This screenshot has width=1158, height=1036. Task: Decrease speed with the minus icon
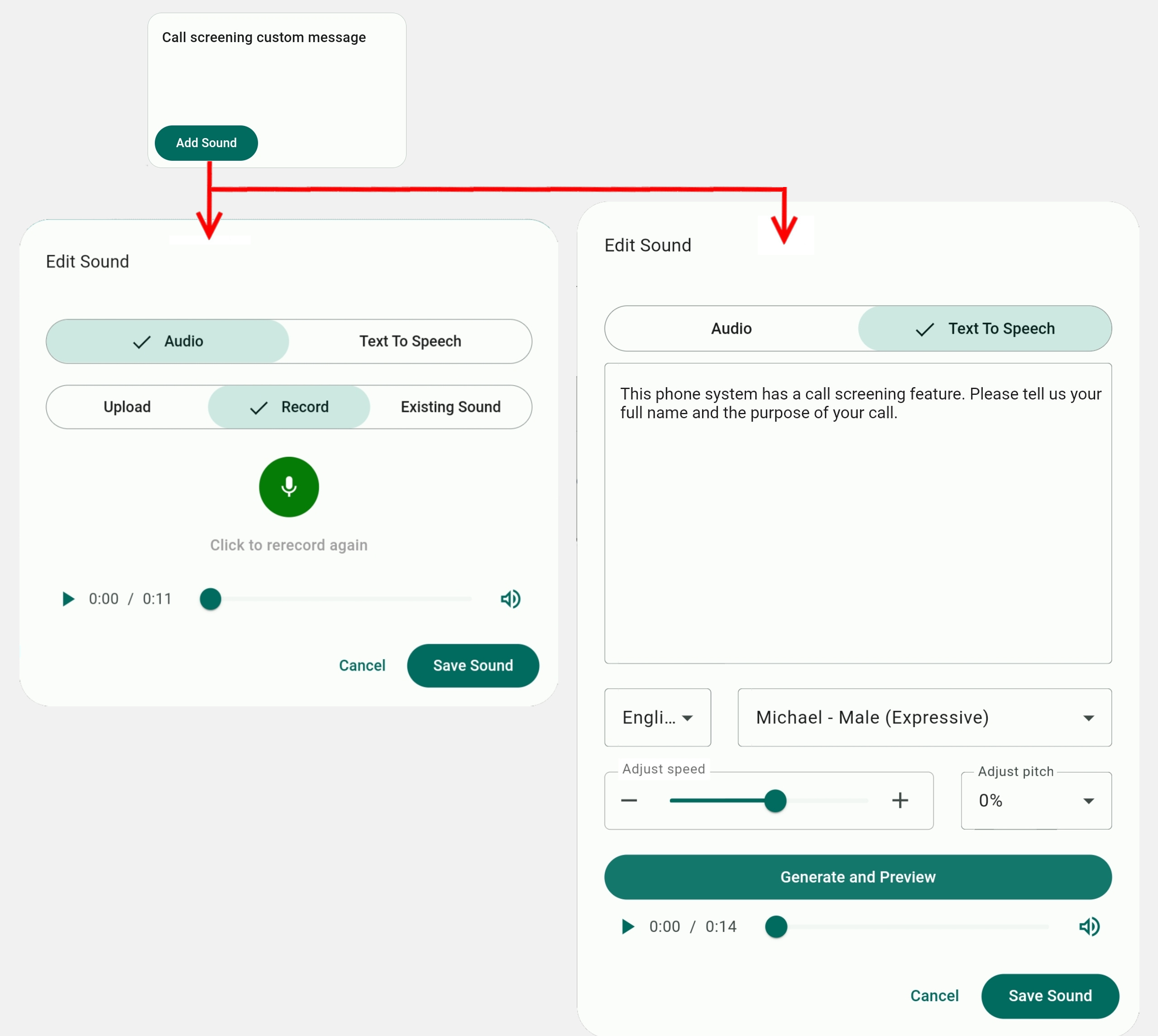point(629,801)
